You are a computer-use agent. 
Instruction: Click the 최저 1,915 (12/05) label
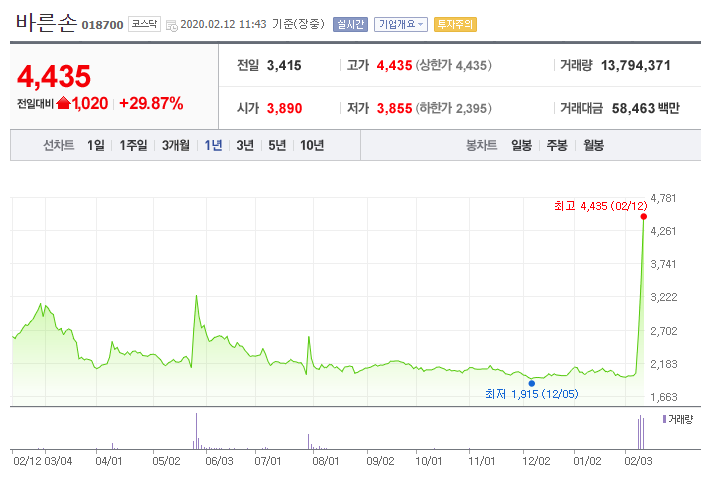point(532,394)
